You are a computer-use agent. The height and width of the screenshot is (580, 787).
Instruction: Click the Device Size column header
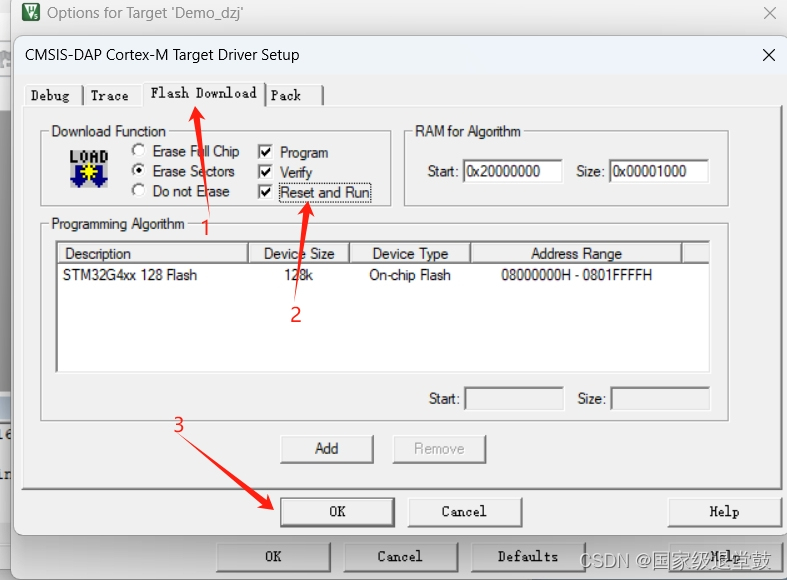299,253
